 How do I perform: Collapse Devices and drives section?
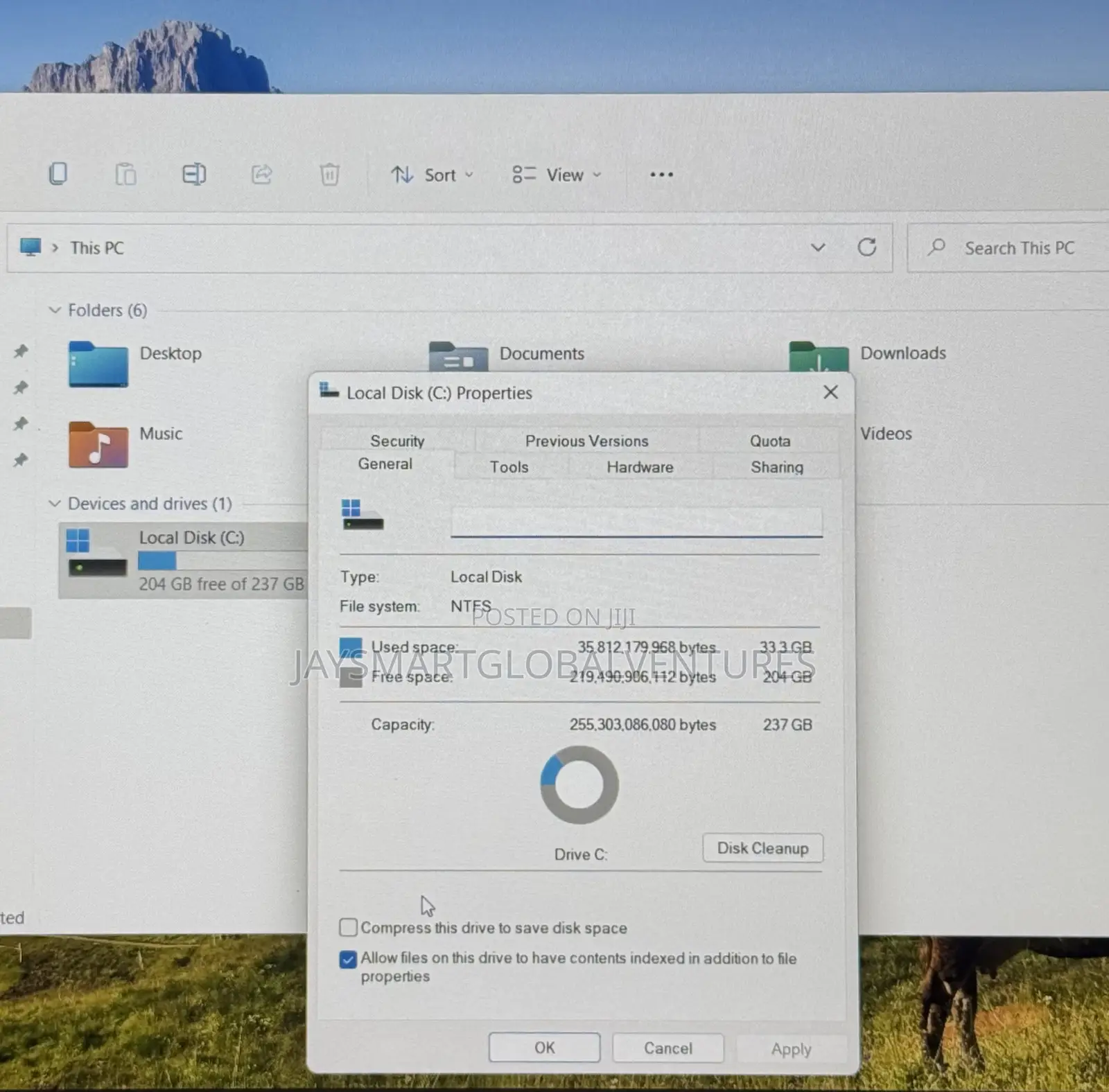[55, 504]
